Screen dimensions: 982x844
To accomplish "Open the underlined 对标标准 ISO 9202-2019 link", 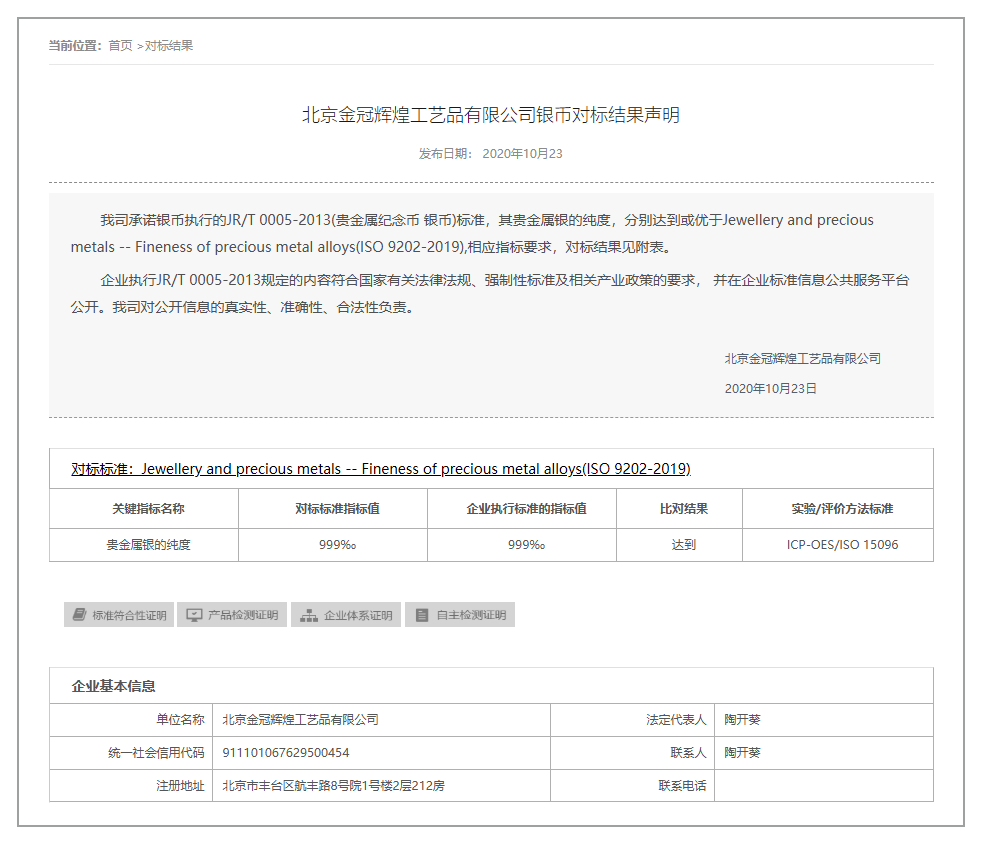I will coord(380,469).
